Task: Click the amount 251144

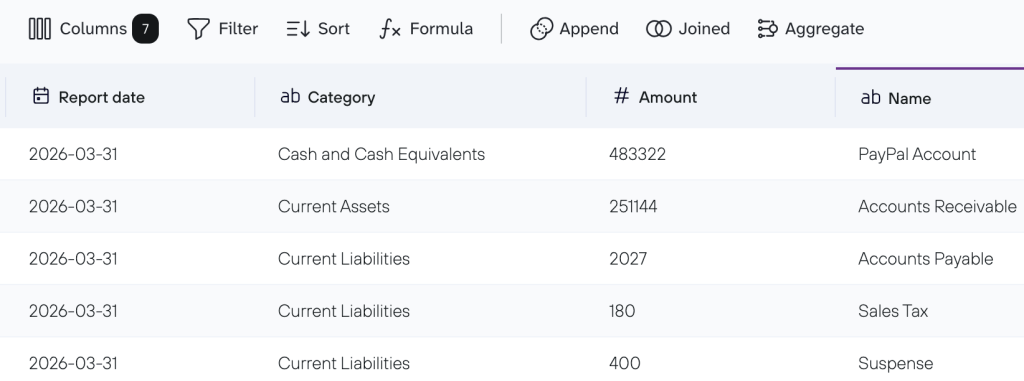Action: point(633,207)
